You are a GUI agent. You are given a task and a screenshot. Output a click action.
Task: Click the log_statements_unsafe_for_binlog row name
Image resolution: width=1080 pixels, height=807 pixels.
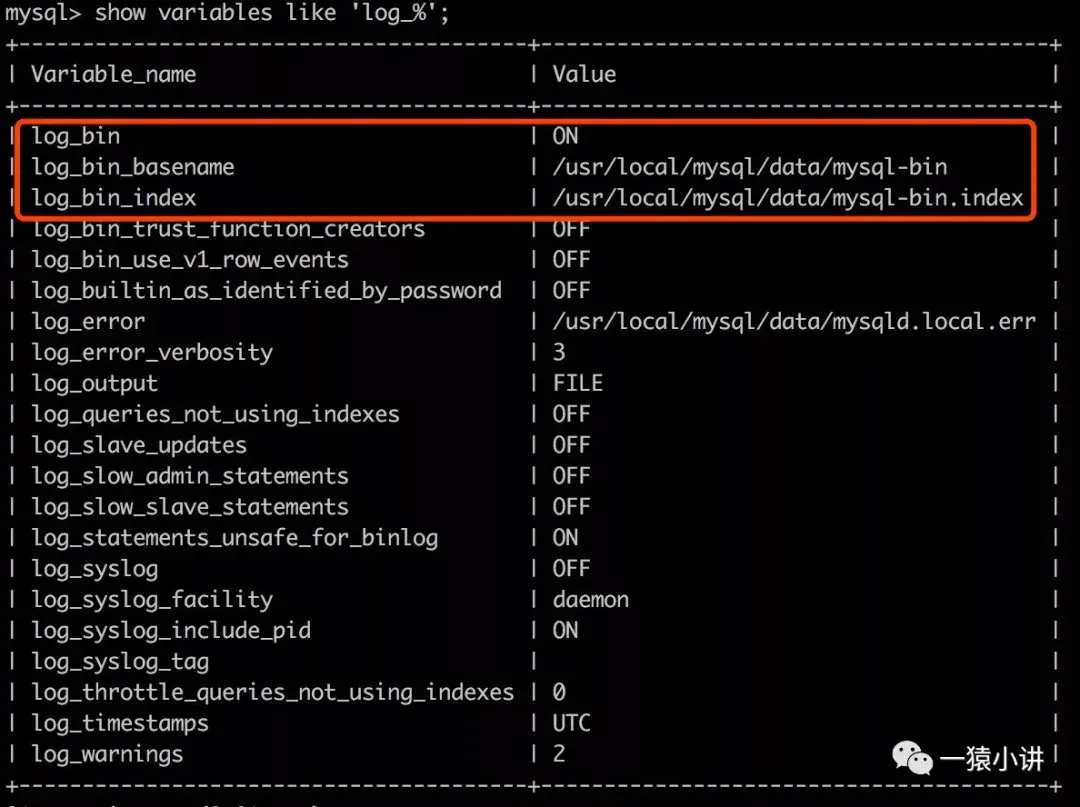[235, 538]
